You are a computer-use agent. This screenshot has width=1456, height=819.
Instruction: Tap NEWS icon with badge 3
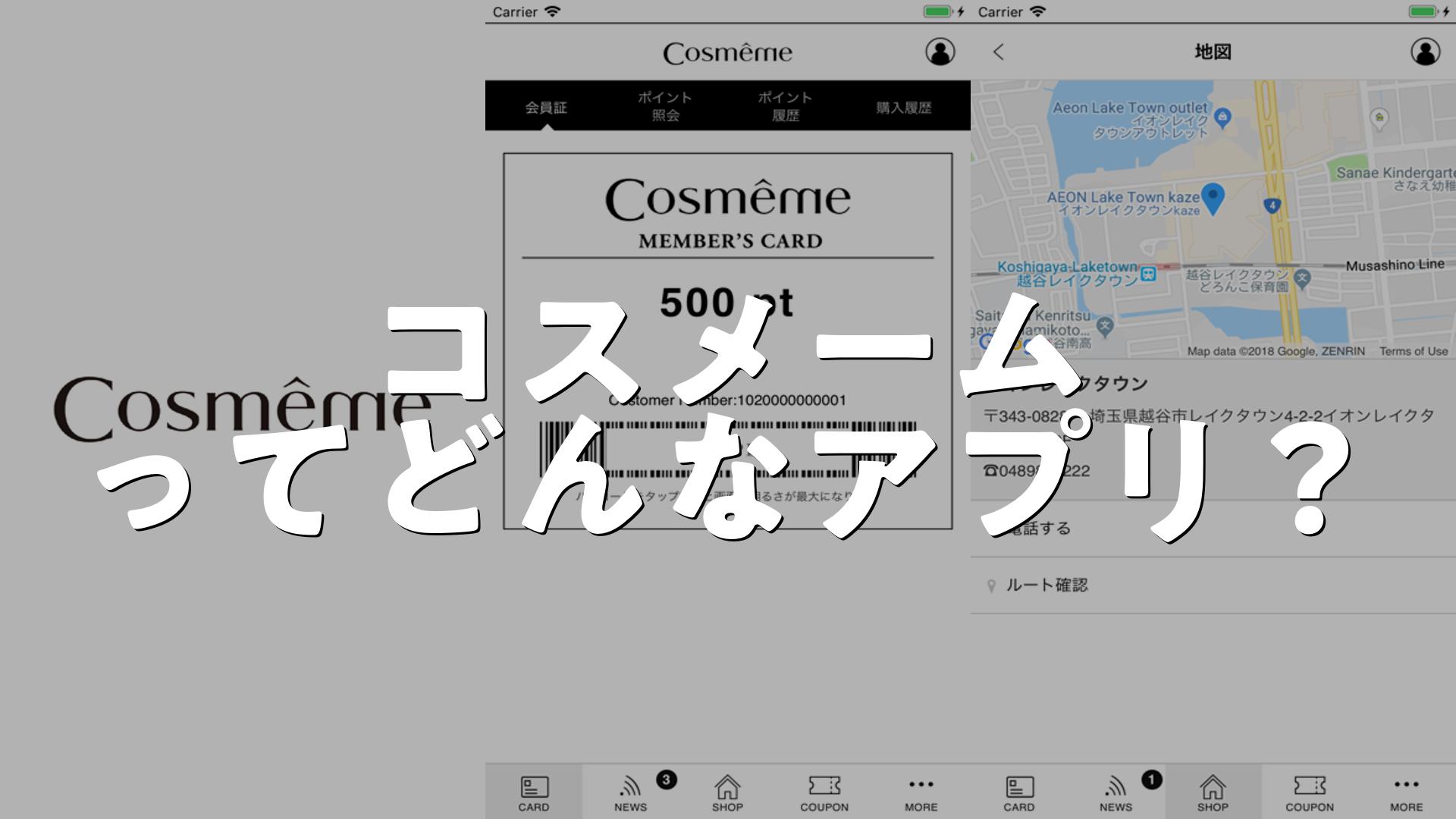point(631,793)
